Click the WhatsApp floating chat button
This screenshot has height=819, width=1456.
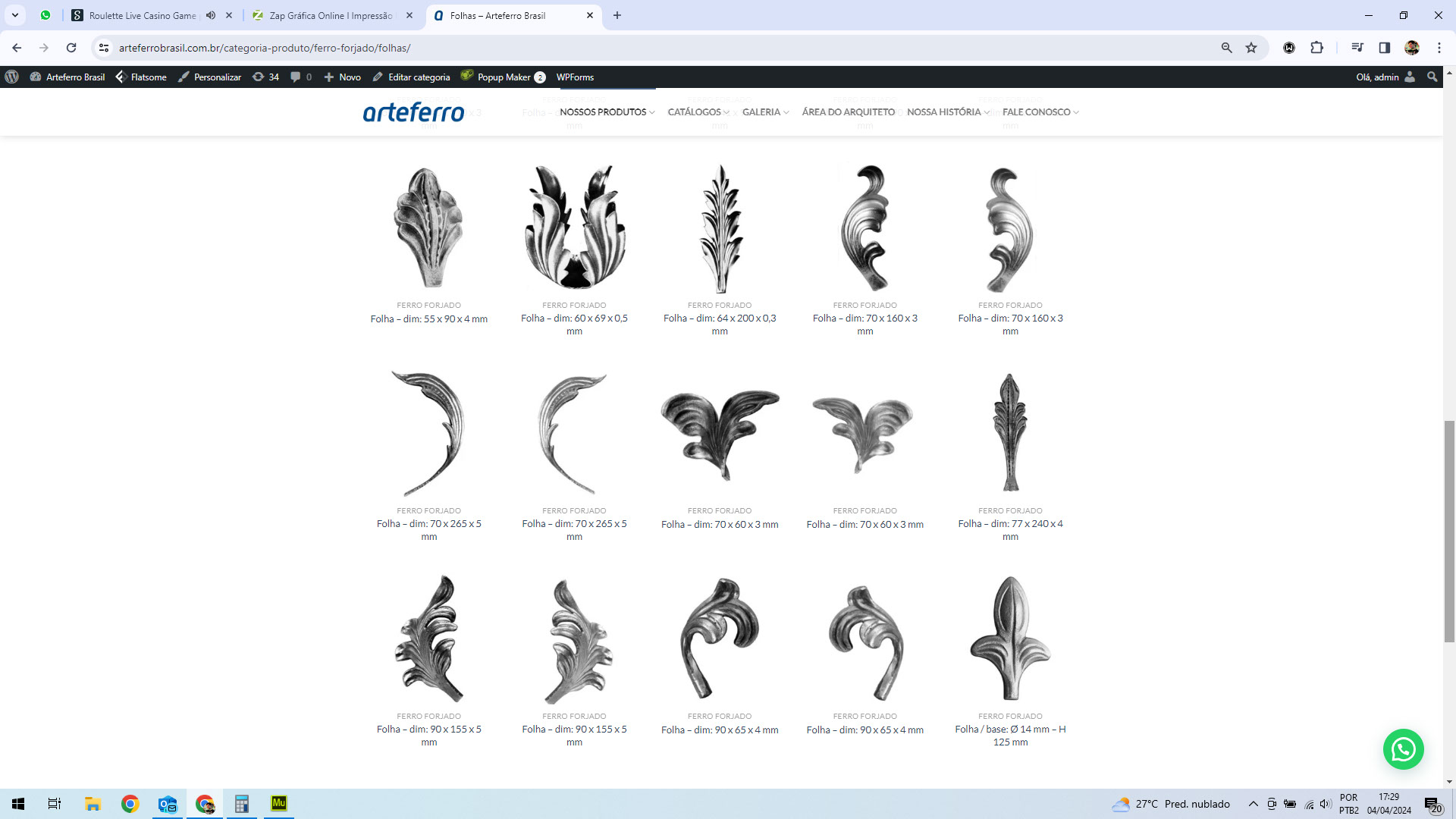(1403, 749)
